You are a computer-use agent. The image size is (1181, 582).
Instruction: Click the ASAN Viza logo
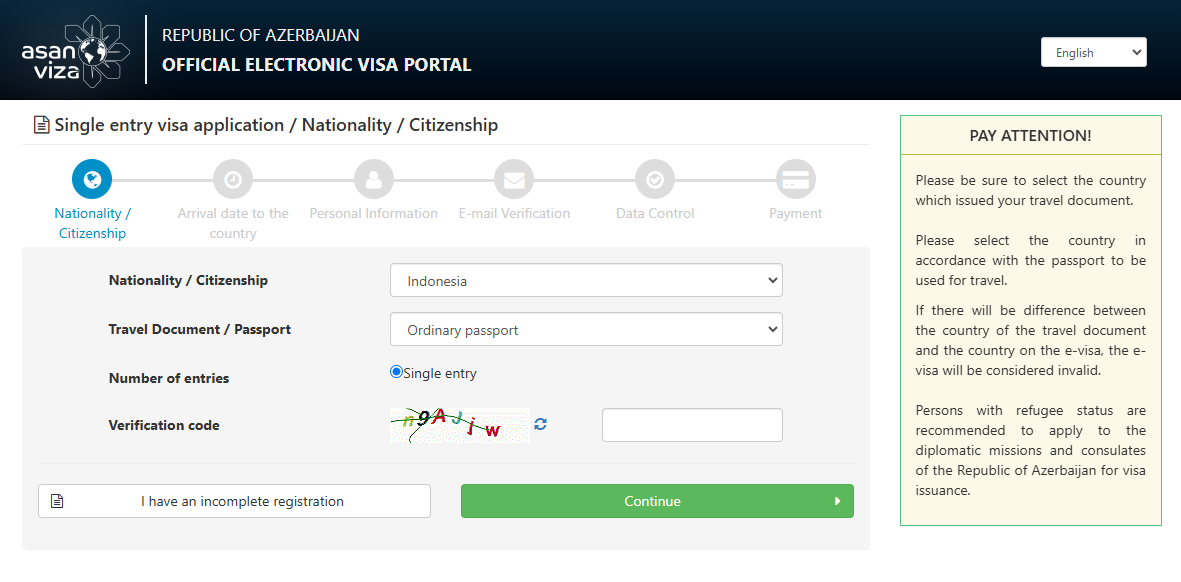pos(75,51)
